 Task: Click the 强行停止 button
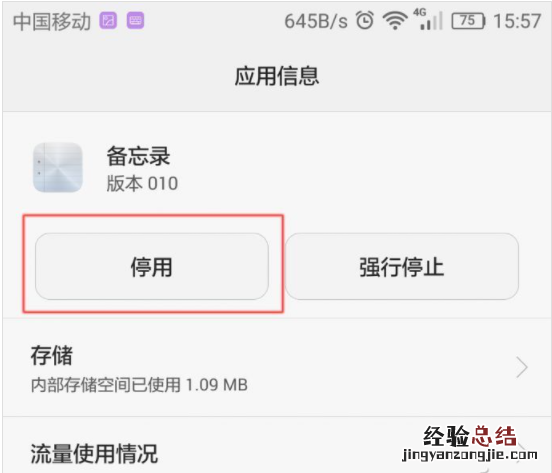[402, 266]
